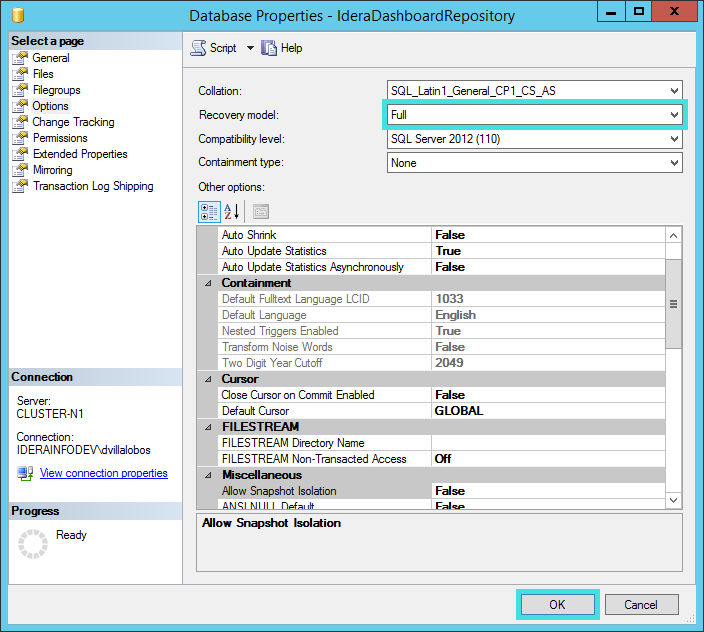Click the Options page icon
The height and width of the screenshot is (632, 704).
click(20, 106)
